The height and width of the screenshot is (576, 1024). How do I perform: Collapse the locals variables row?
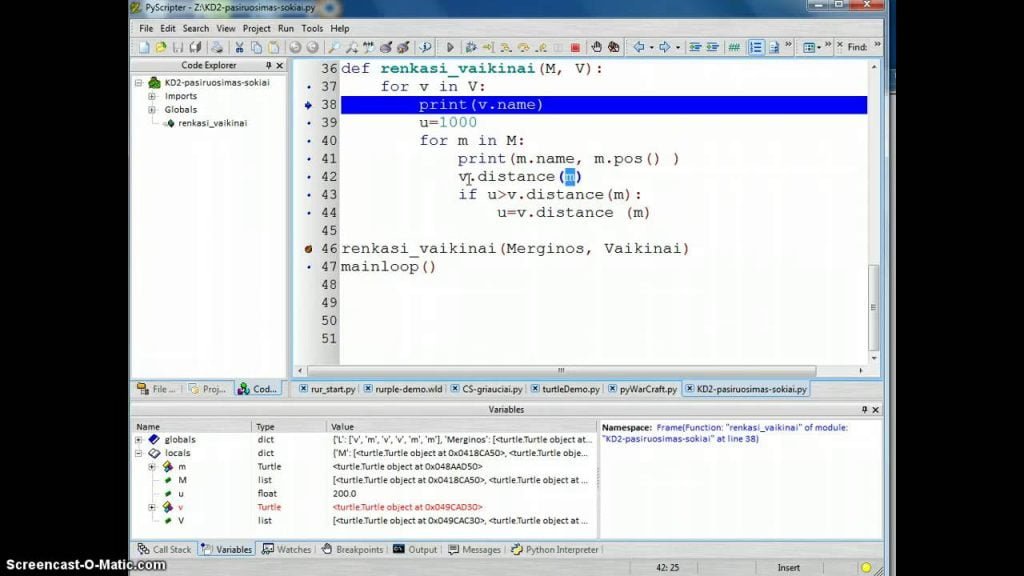click(x=138, y=453)
